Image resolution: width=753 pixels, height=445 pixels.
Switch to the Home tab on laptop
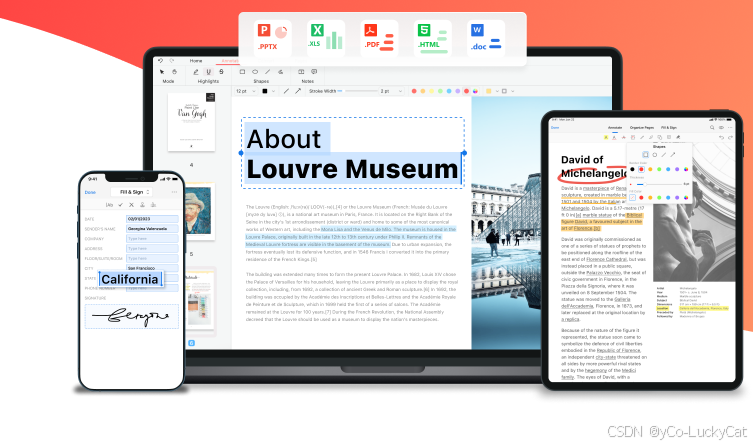[x=196, y=61]
